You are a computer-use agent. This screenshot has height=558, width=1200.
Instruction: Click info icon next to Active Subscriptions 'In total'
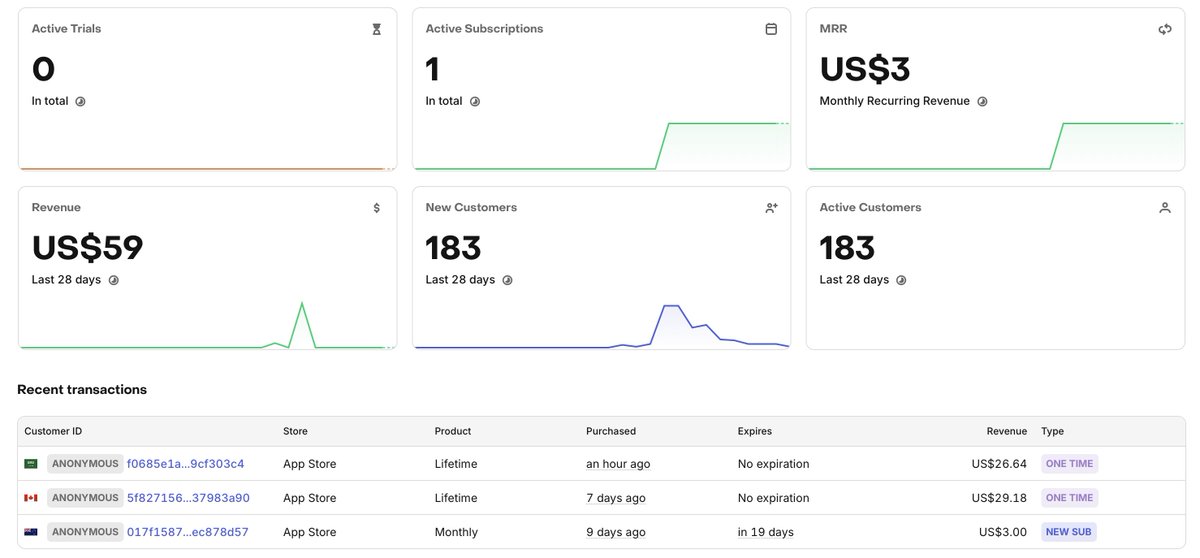[475, 101]
